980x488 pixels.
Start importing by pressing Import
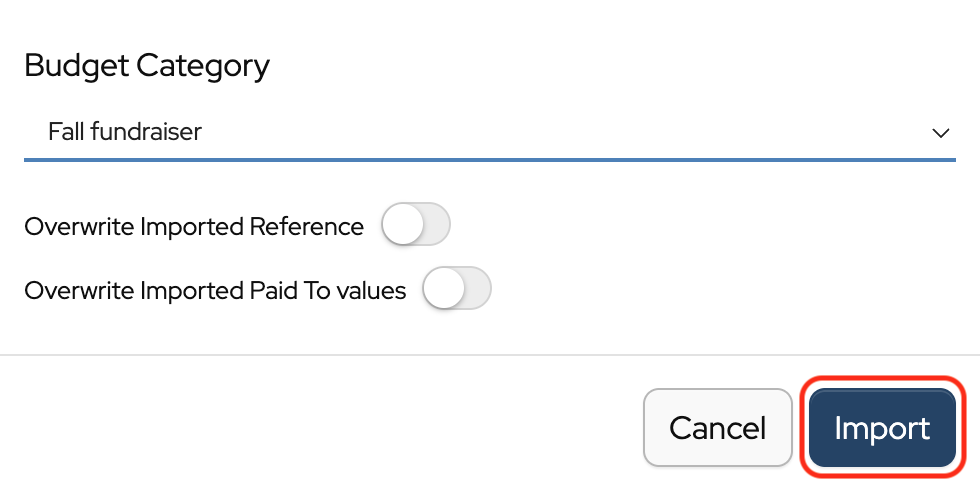click(882, 428)
